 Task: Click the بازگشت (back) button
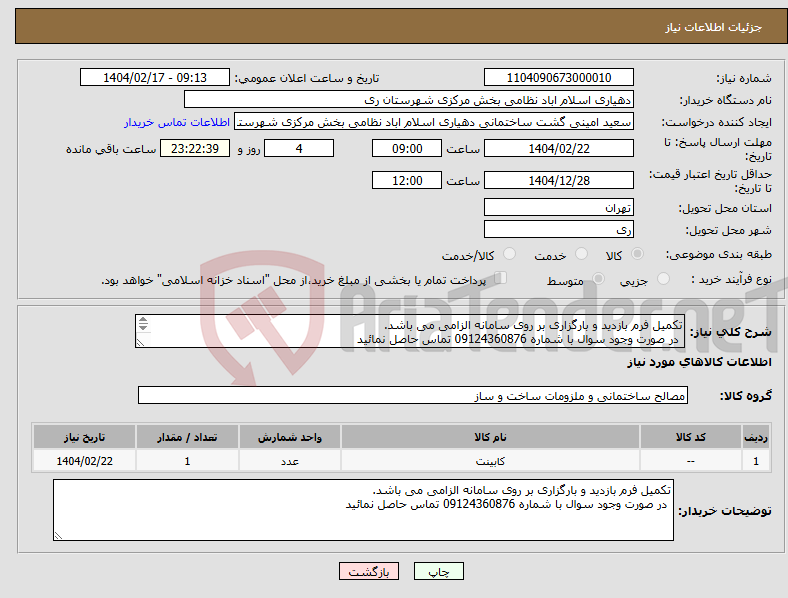(369, 571)
